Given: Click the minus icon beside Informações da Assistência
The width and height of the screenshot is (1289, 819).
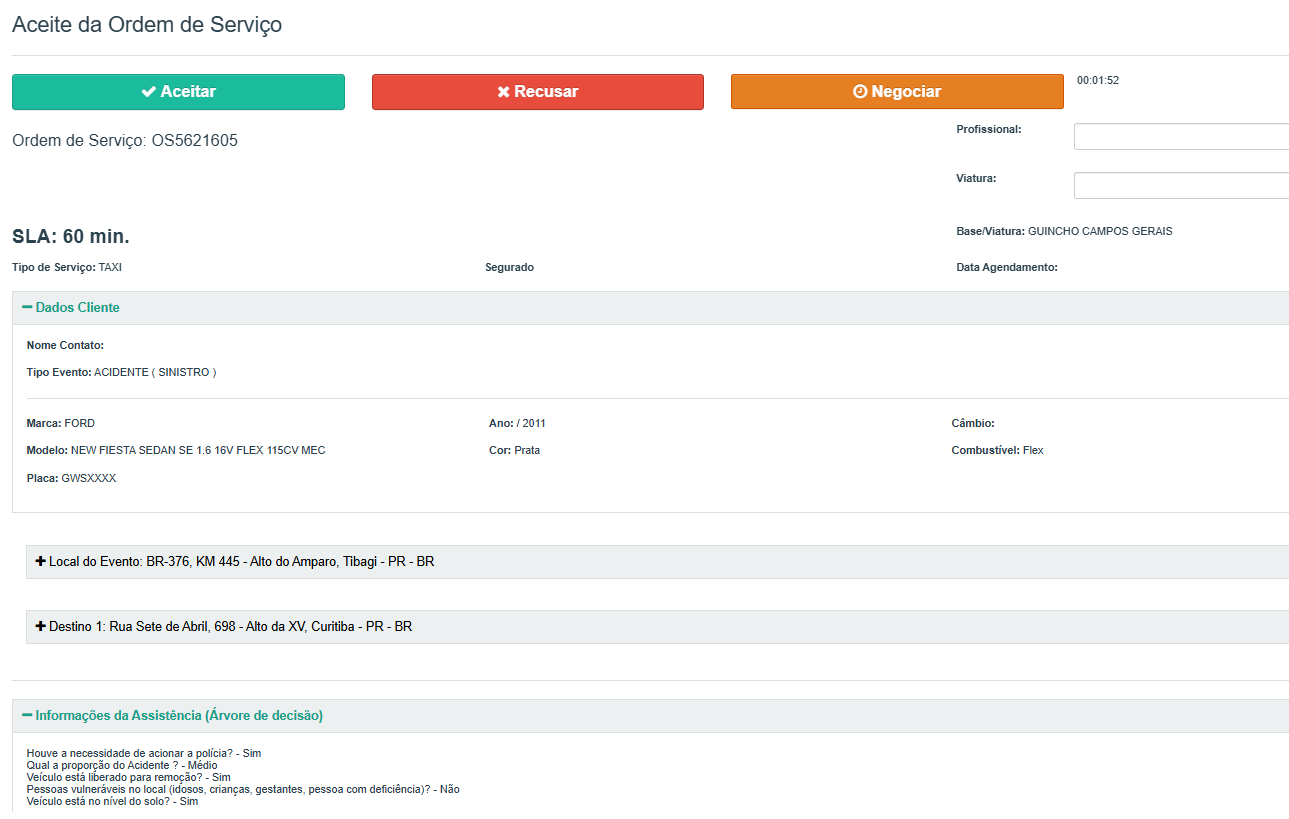Looking at the screenshot, I should (27, 716).
